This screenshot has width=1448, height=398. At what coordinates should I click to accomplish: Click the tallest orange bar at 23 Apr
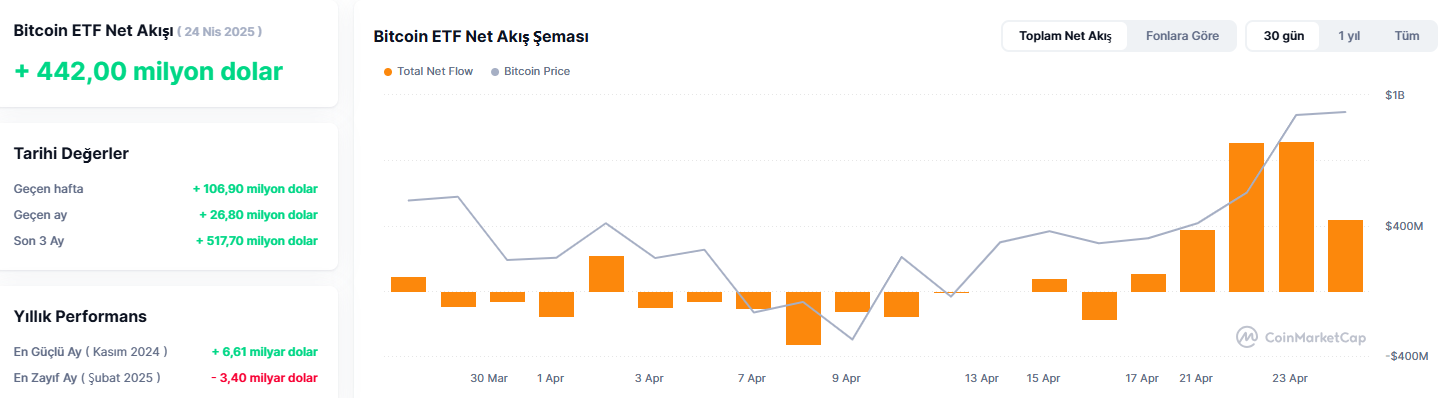click(1296, 217)
